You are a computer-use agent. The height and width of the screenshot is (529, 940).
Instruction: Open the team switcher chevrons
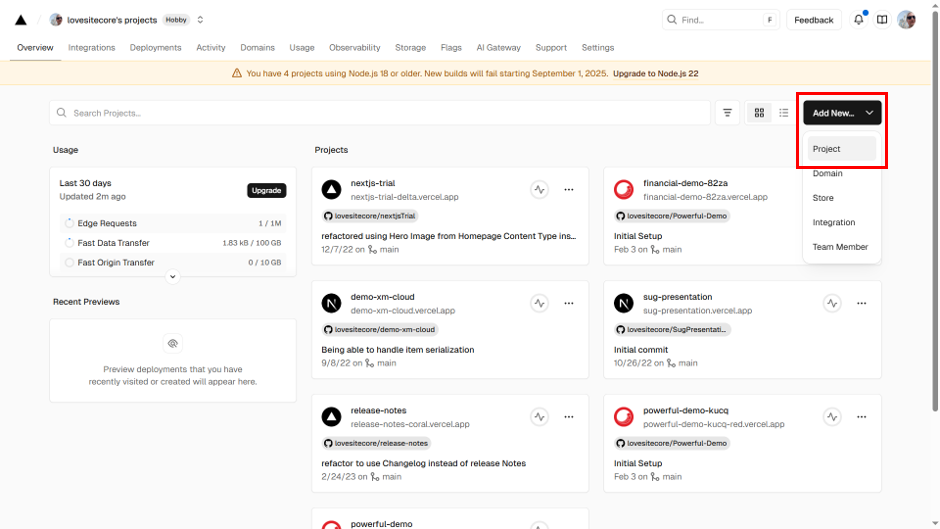coord(200,20)
